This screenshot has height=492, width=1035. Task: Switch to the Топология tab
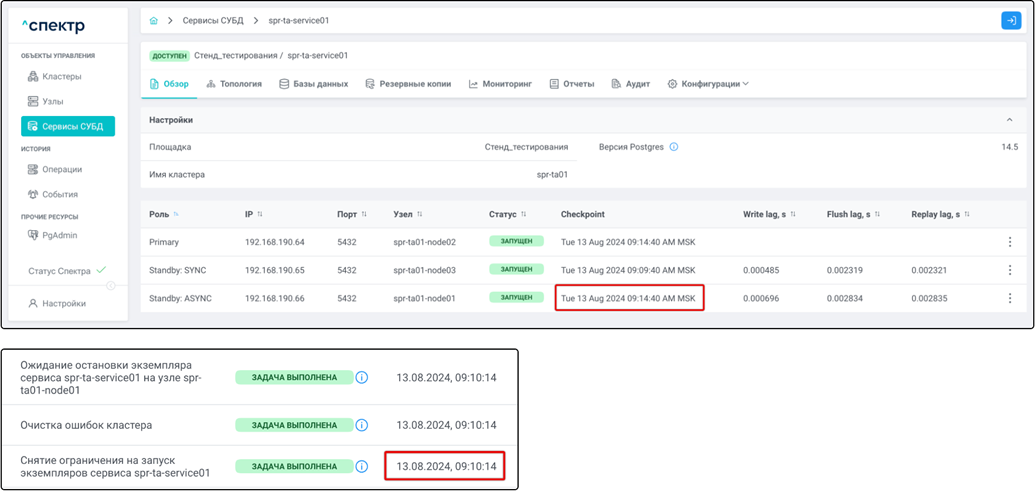click(x=234, y=84)
